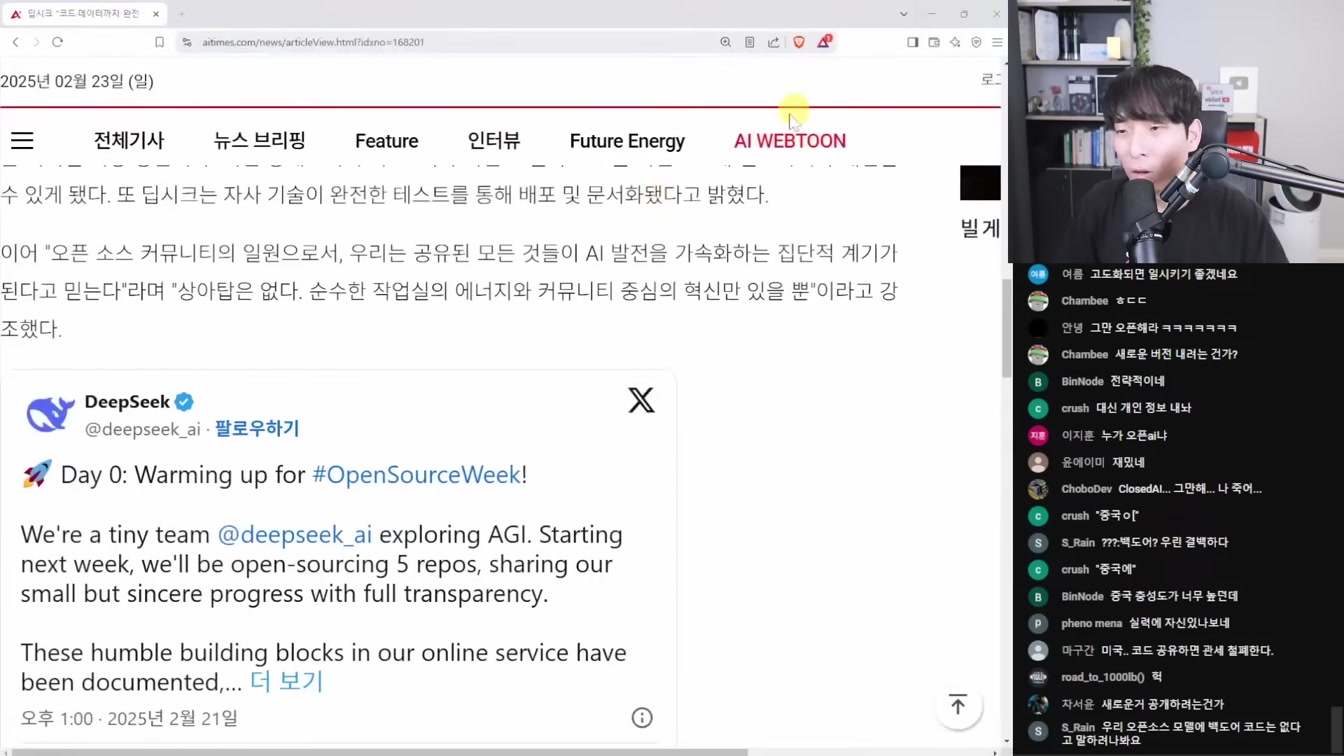Screen dimensions: 1344x756
Task: Open the 전체기사 menu item
Action: 129,141
